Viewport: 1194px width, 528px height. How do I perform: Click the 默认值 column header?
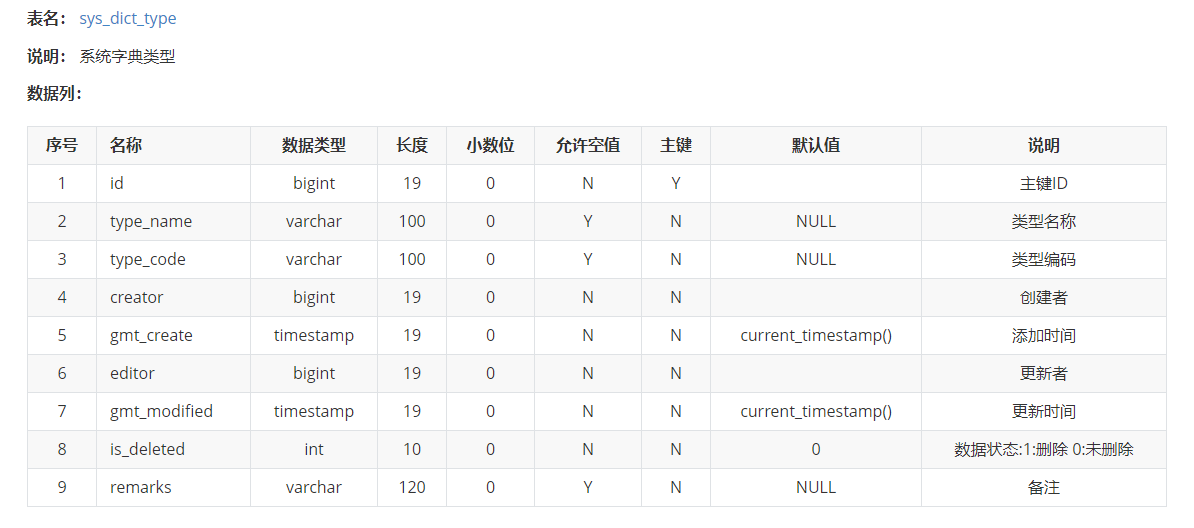(x=816, y=146)
